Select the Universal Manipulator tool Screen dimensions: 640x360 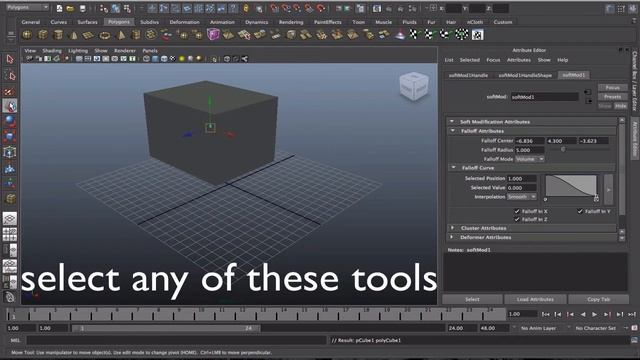tap(10, 152)
